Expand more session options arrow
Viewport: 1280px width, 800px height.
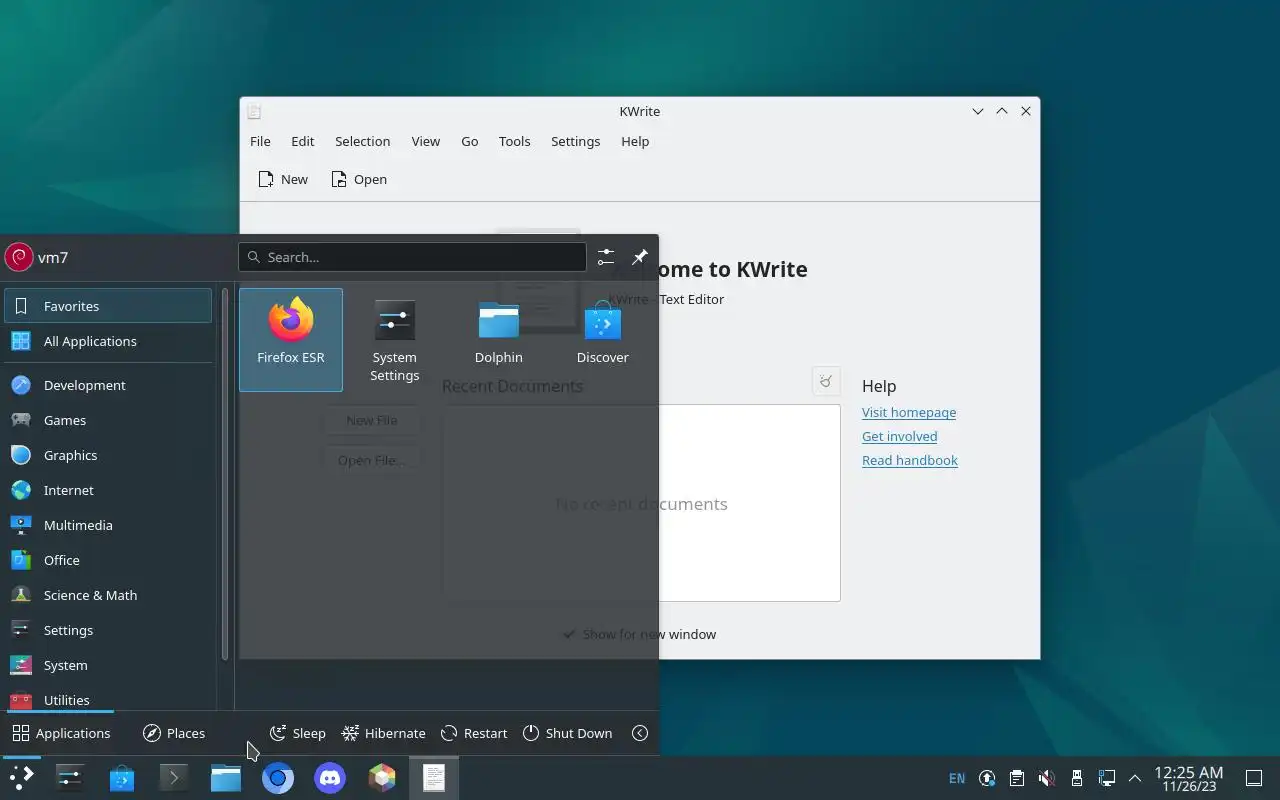[640, 733]
